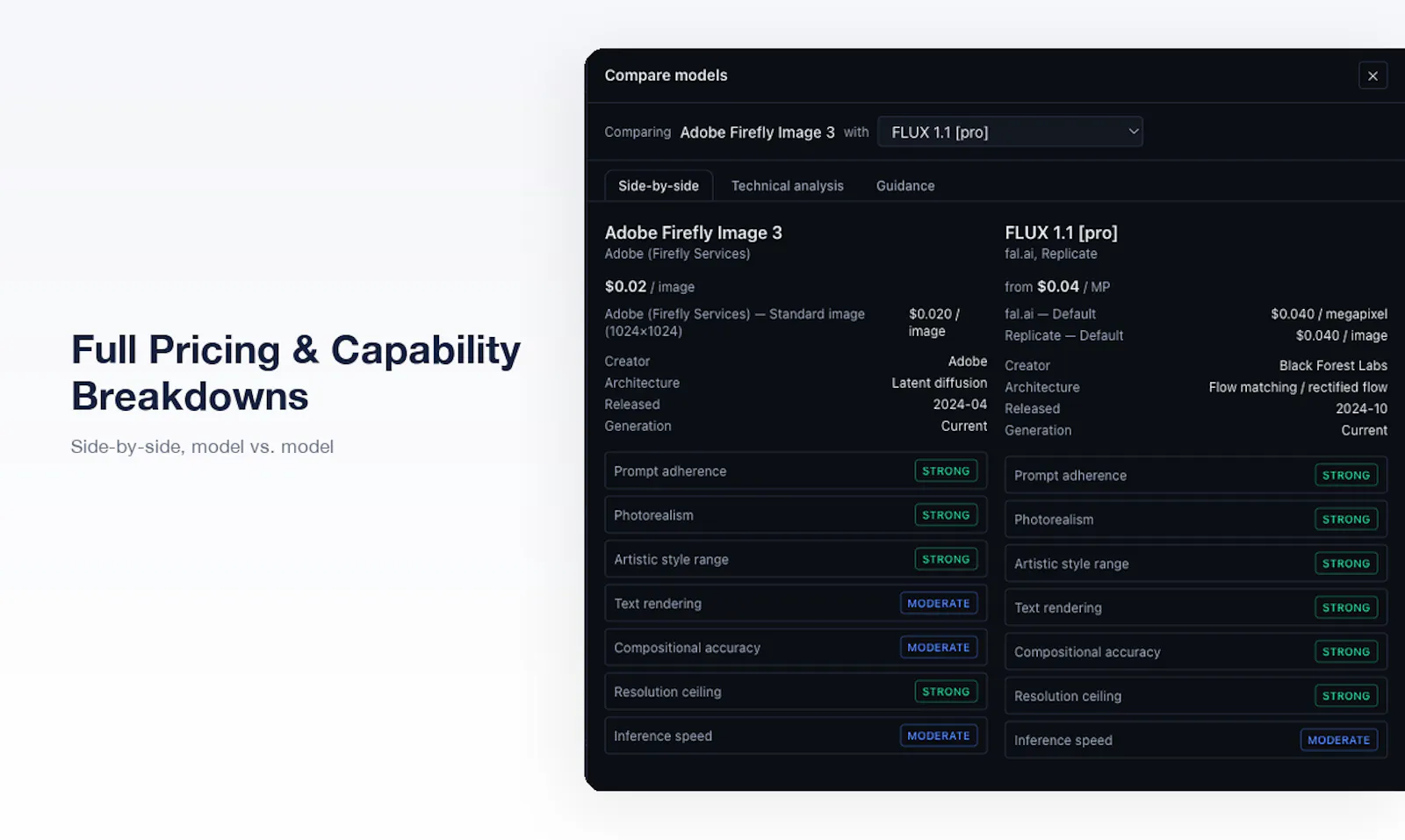
Task: Click Adobe Firefly's 'Photorealism' label
Action: [653, 515]
